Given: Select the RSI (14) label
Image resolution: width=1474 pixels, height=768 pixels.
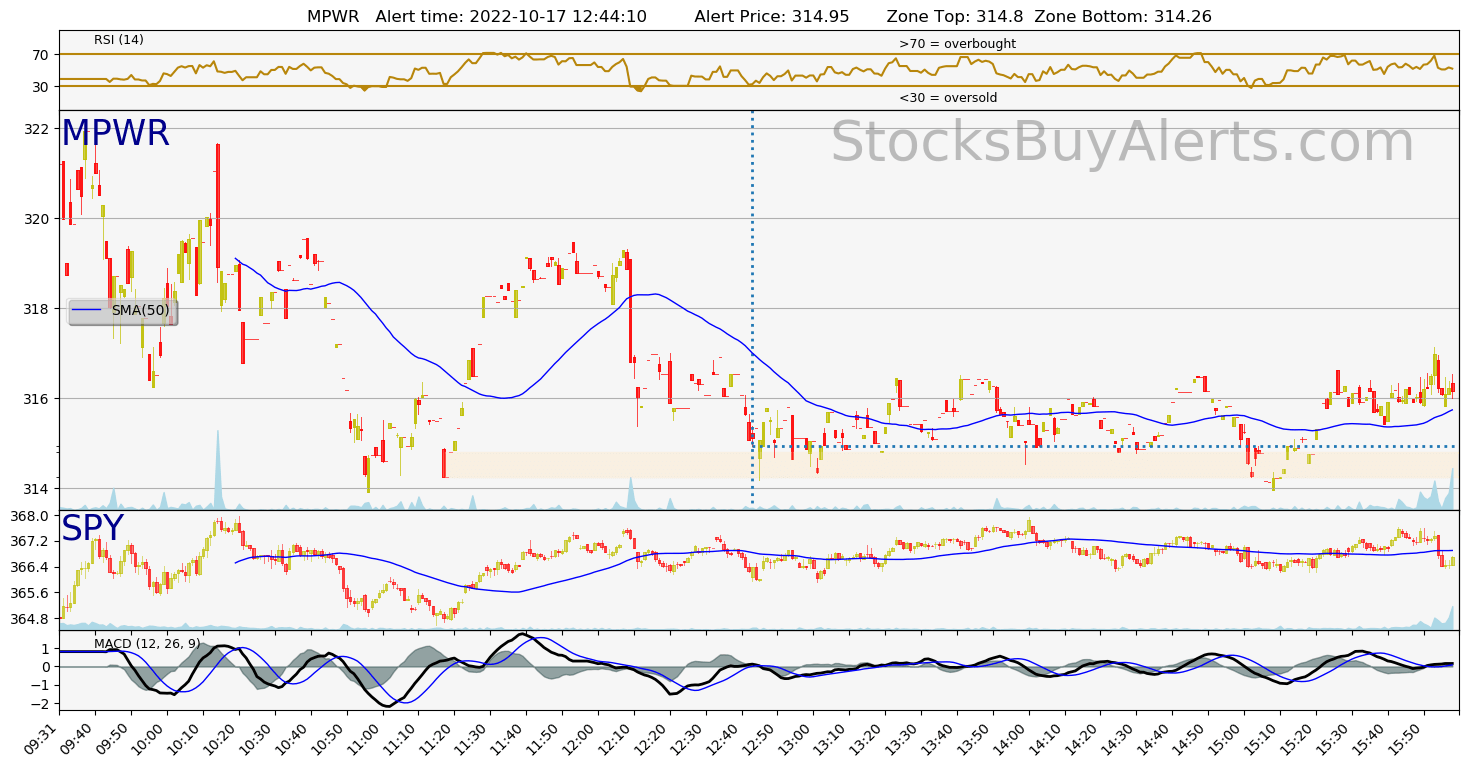Looking at the screenshot, I should [119, 40].
